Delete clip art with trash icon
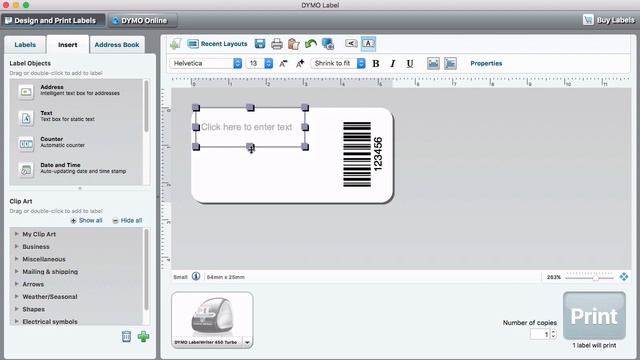The image size is (640, 360). click(127, 336)
